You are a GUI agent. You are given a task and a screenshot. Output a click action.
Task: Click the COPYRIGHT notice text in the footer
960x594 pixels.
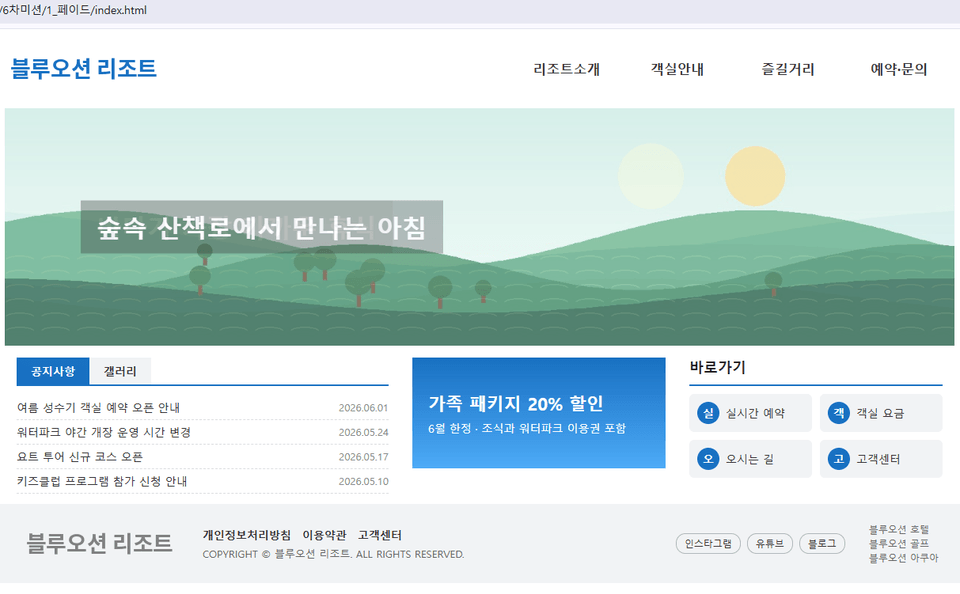coord(334,554)
